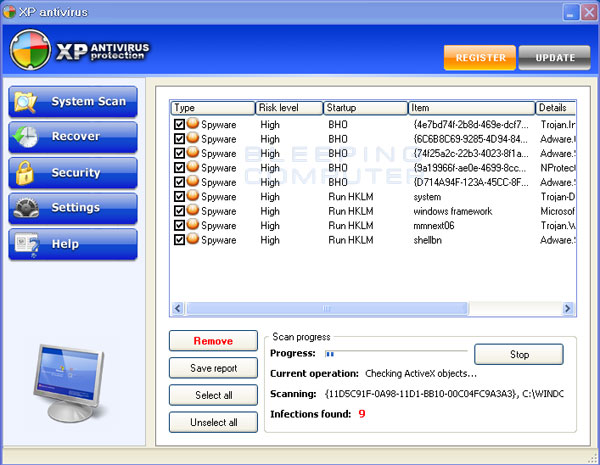Stop the scan in progress
The width and height of the screenshot is (600, 465).
[518, 354]
